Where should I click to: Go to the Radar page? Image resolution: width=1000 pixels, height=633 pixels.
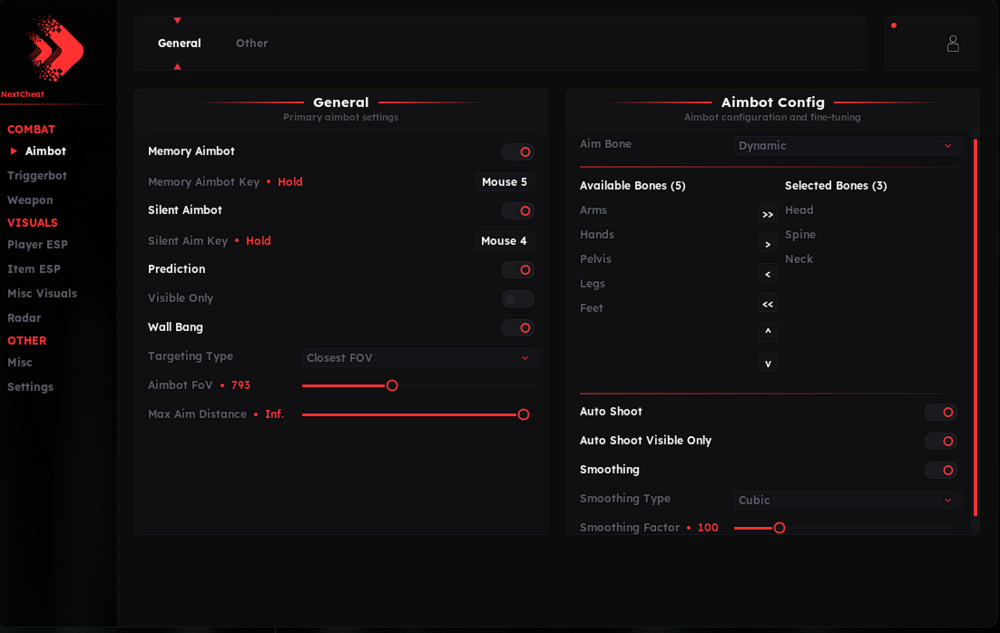(24, 318)
